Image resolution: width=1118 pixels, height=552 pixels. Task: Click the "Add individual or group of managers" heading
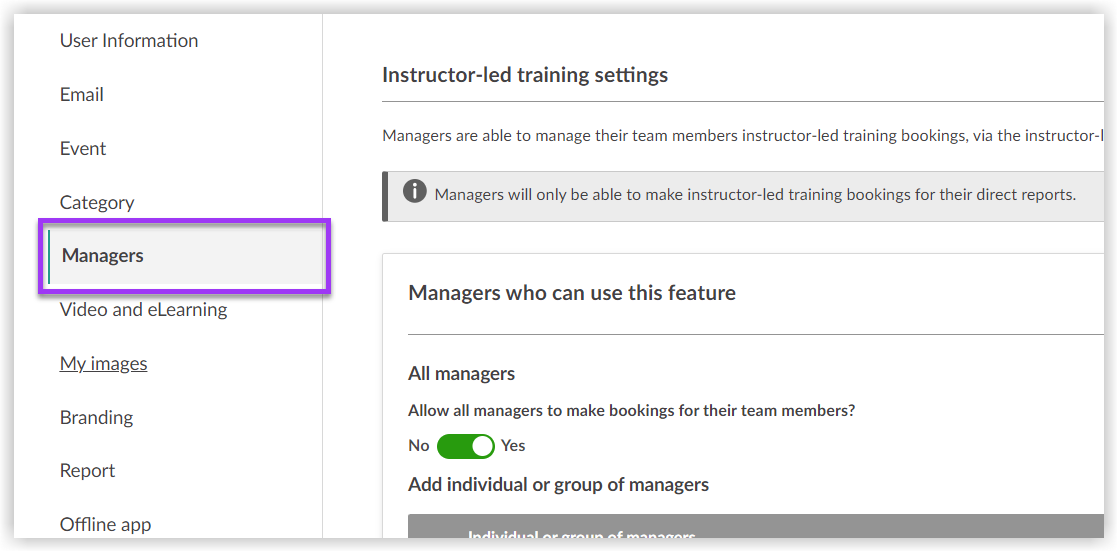click(x=558, y=485)
